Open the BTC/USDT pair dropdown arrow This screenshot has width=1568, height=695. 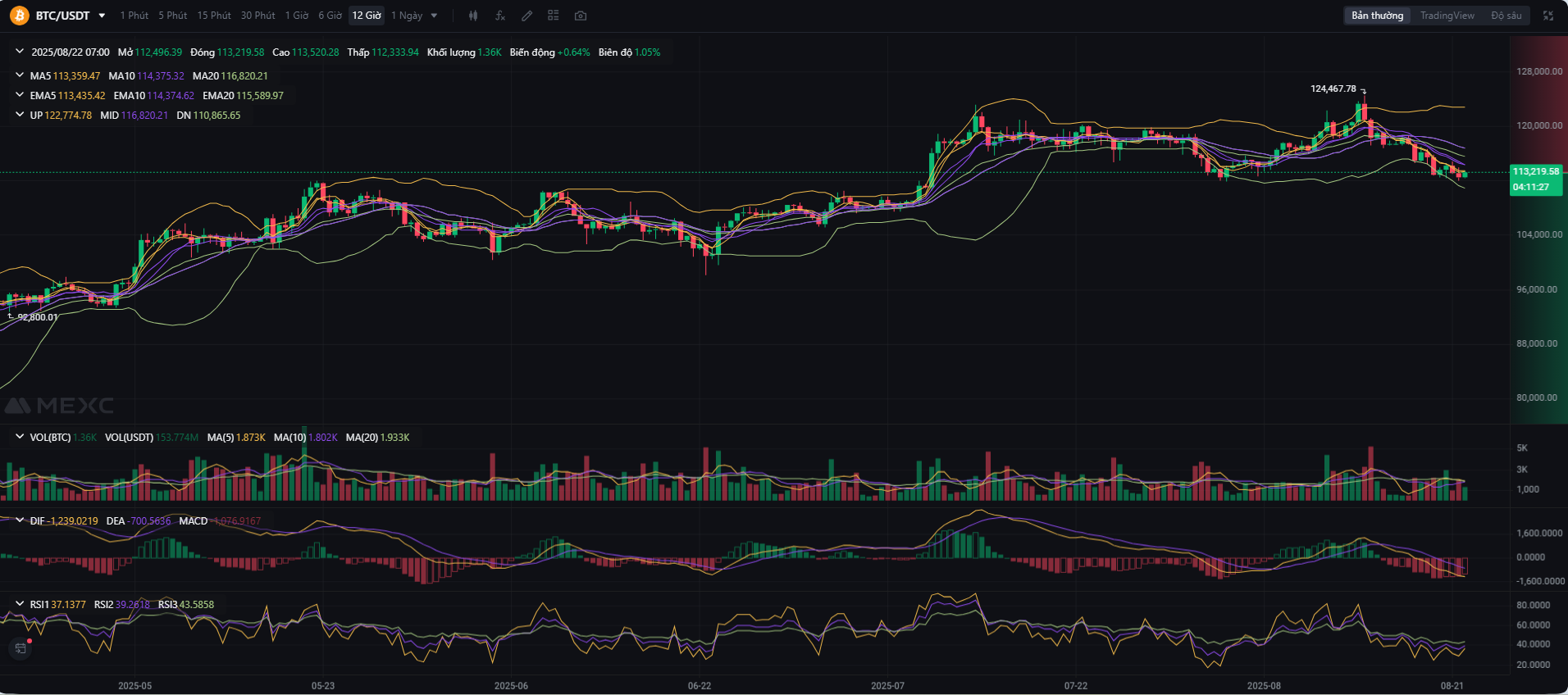(x=102, y=16)
